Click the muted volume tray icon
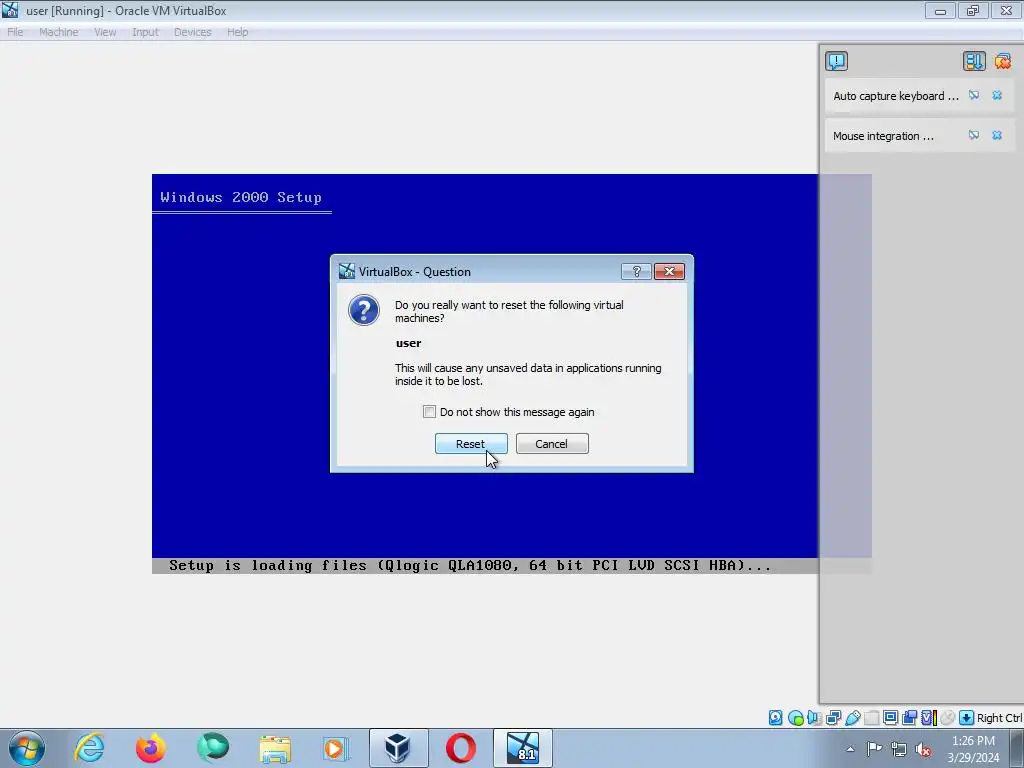The width and height of the screenshot is (1024, 768). click(923, 749)
